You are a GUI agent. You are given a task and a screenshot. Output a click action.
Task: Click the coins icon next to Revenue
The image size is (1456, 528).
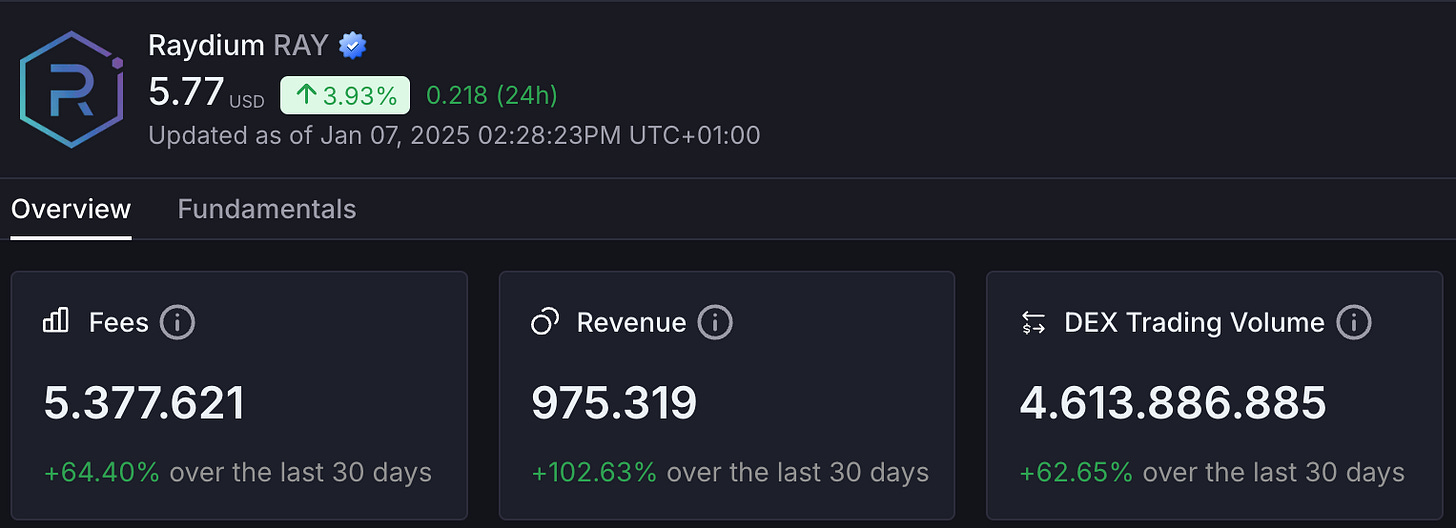coord(545,322)
